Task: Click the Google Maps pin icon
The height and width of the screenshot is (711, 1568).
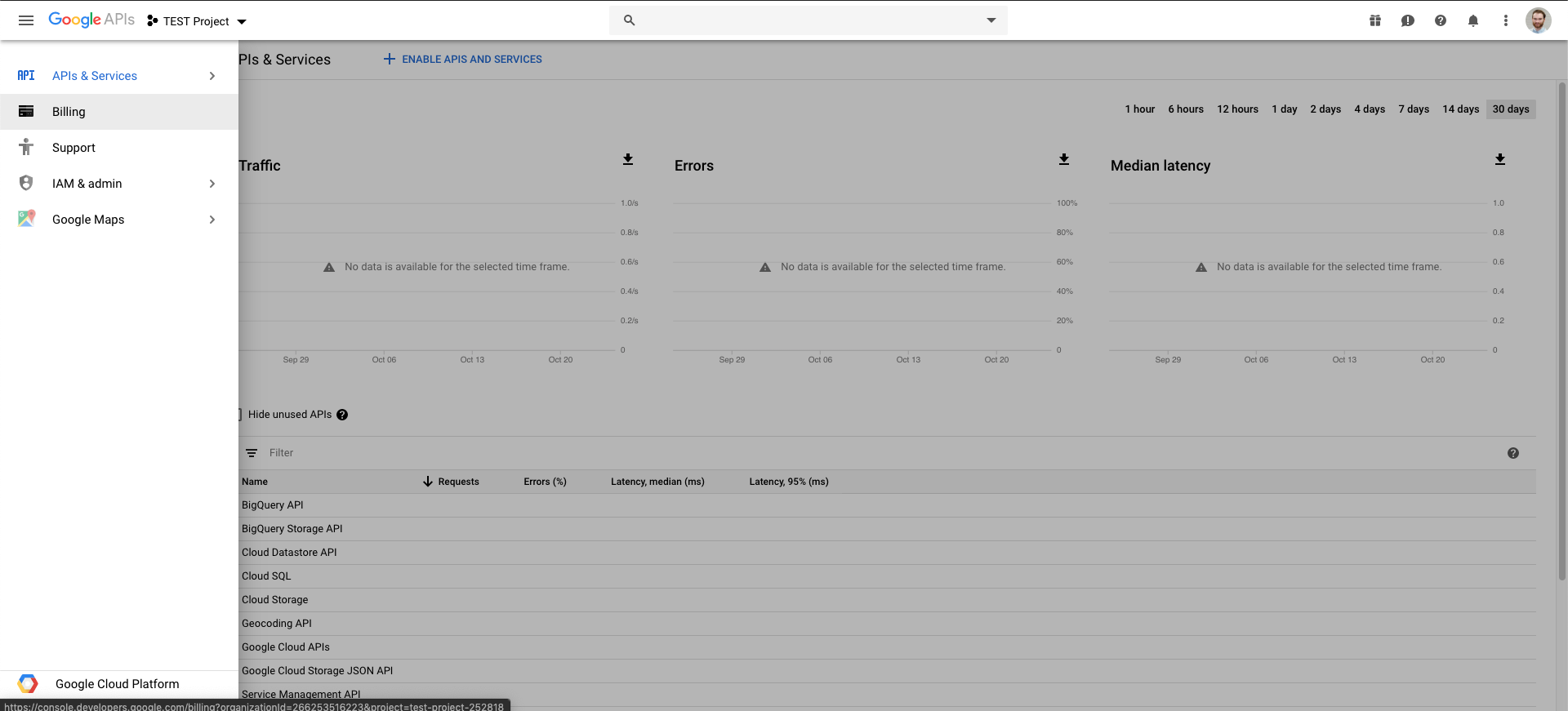Action: coord(26,219)
